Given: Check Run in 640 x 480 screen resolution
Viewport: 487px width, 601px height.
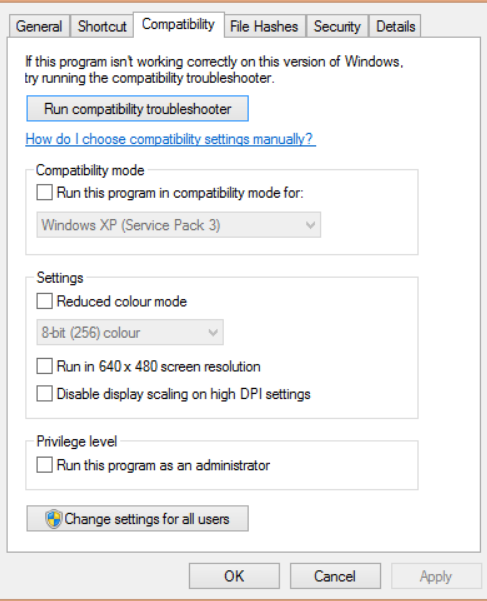Looking at the screenshot, I should 44,366.
